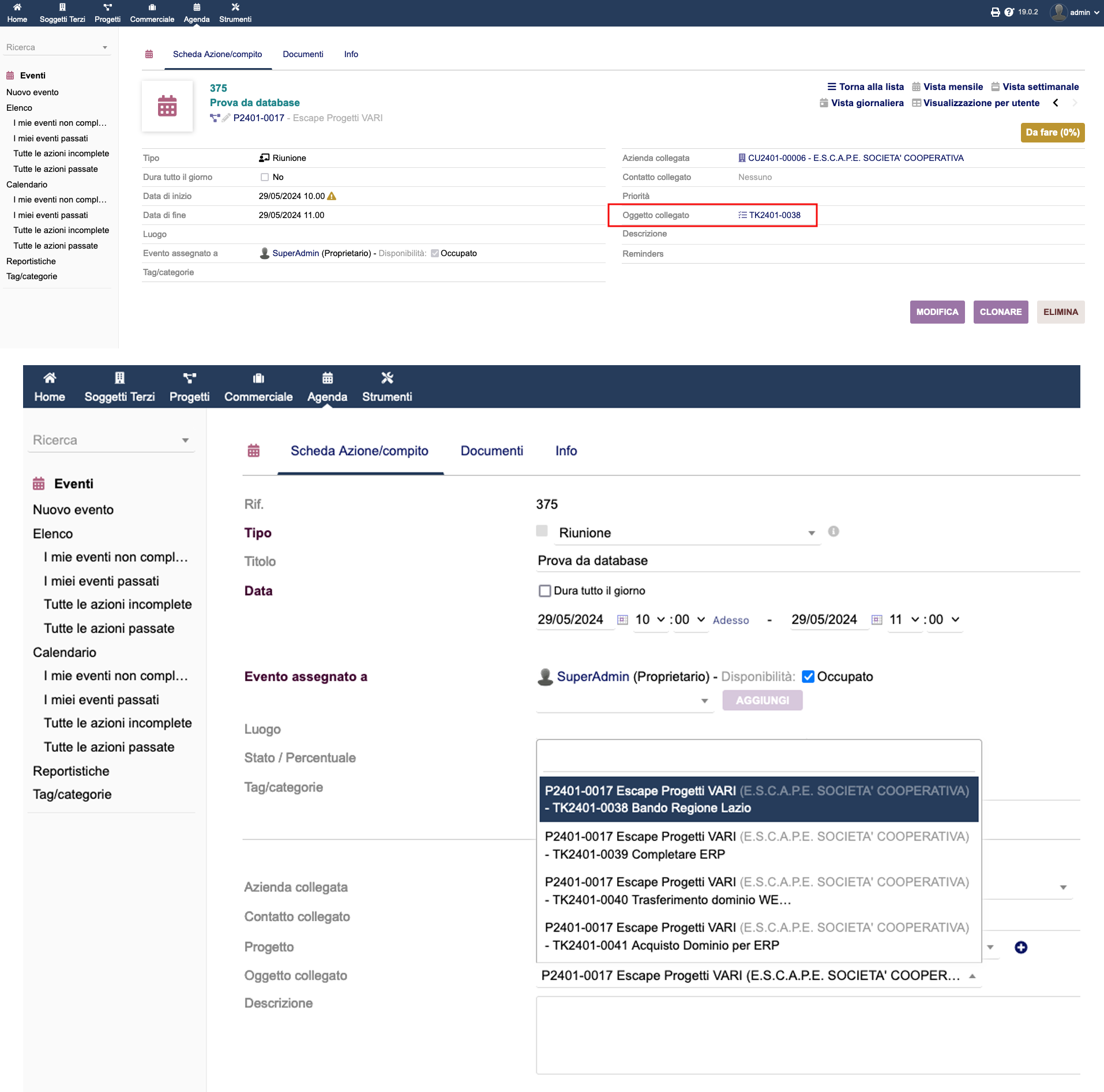Screen dimensions: 1104x1092
Task: Open the Commerciale menu in top navigation
Action: (x=152, y=13)
